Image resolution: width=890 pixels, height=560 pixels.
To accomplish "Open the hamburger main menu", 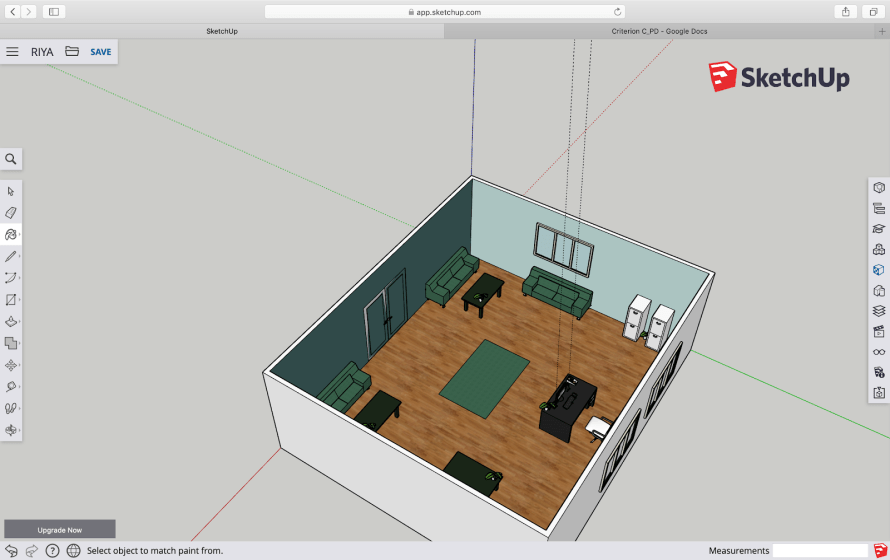I will pos(13,52).
